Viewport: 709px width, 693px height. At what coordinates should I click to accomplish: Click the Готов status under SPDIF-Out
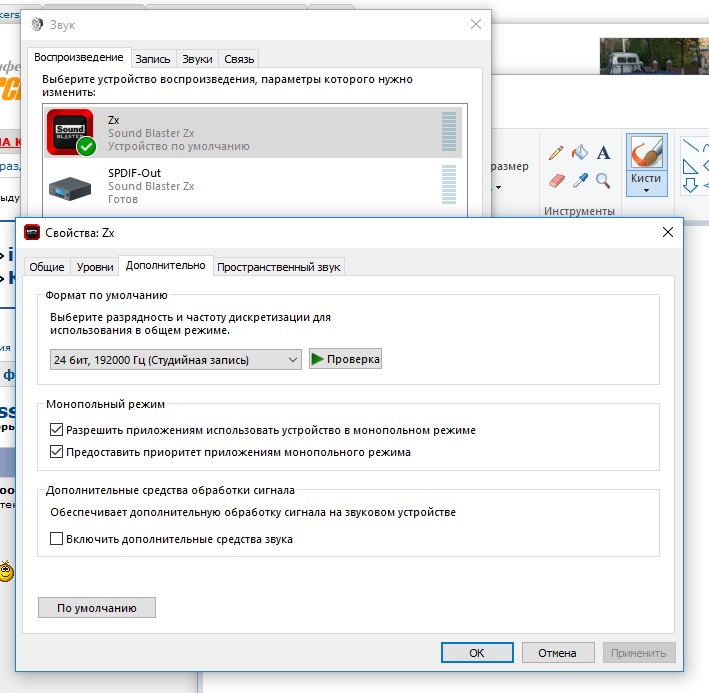click(123, 199)
